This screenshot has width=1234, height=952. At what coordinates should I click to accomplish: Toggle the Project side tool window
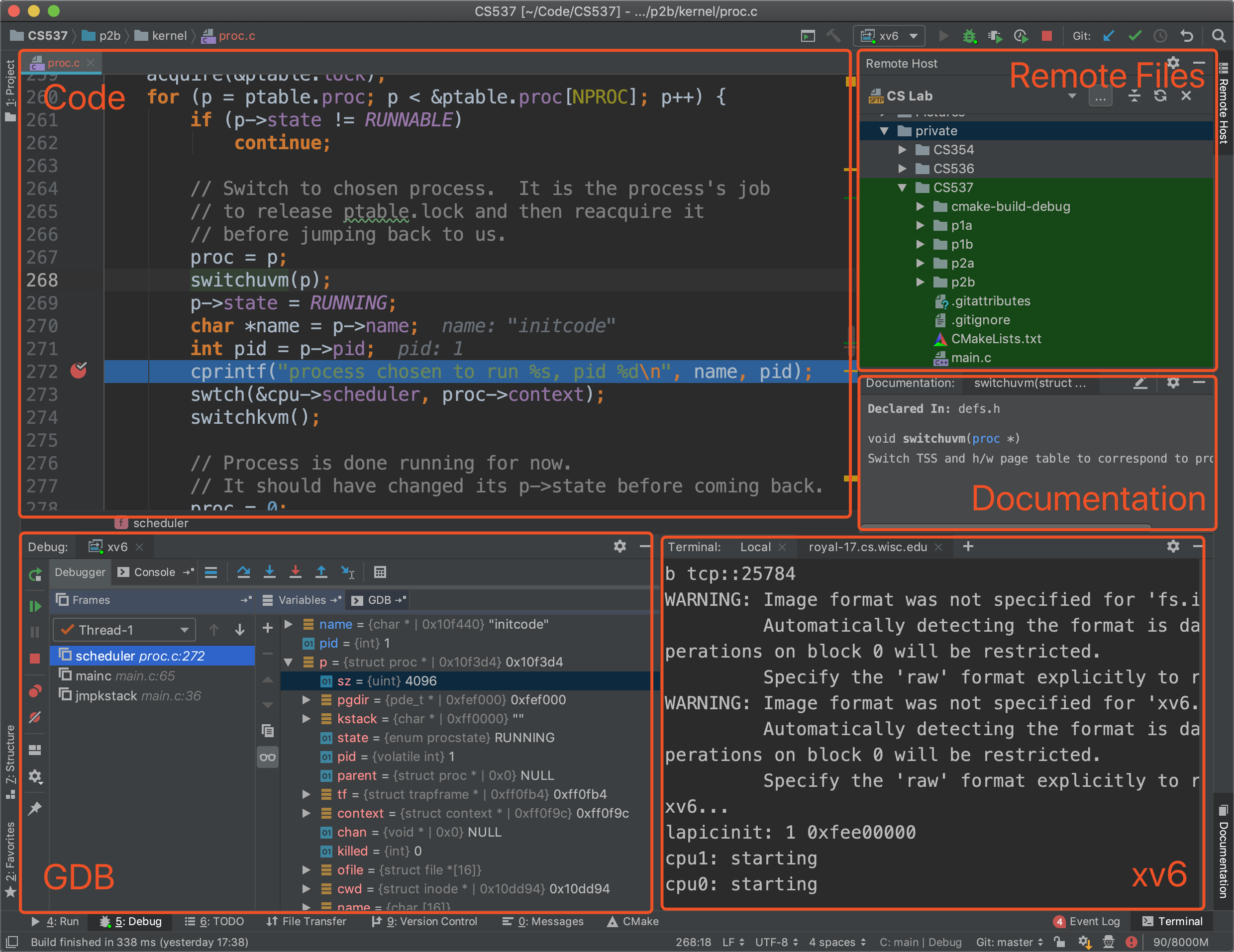click(10, 91)
